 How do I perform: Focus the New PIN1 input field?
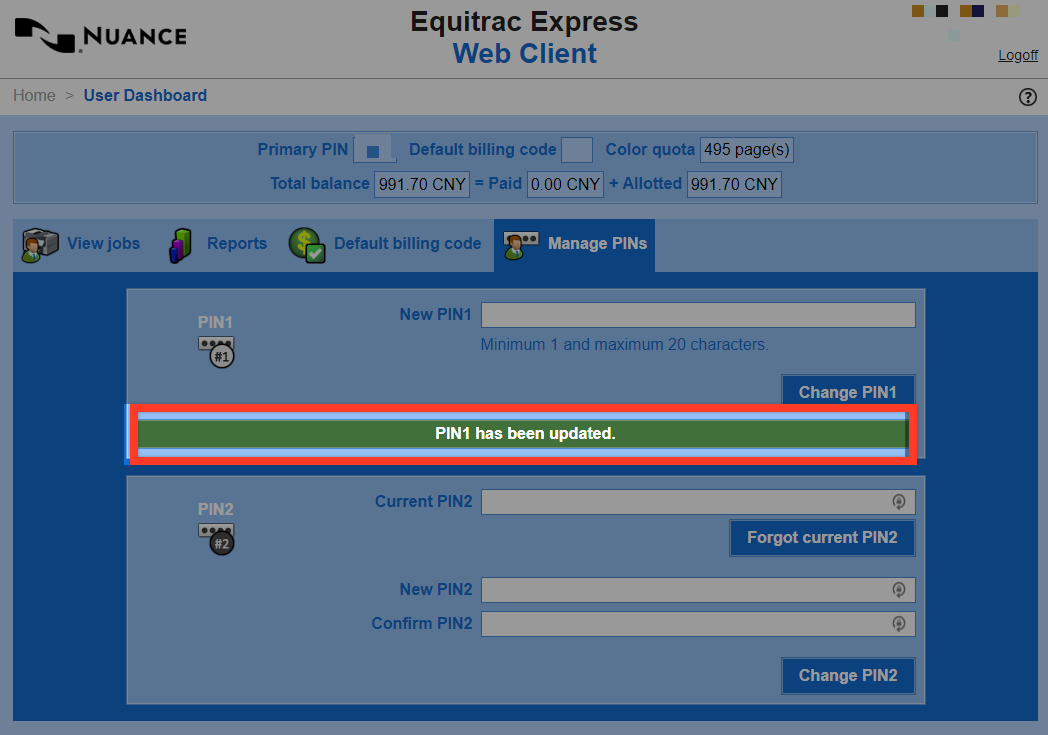pyautogui.click(x=698, y=315)
